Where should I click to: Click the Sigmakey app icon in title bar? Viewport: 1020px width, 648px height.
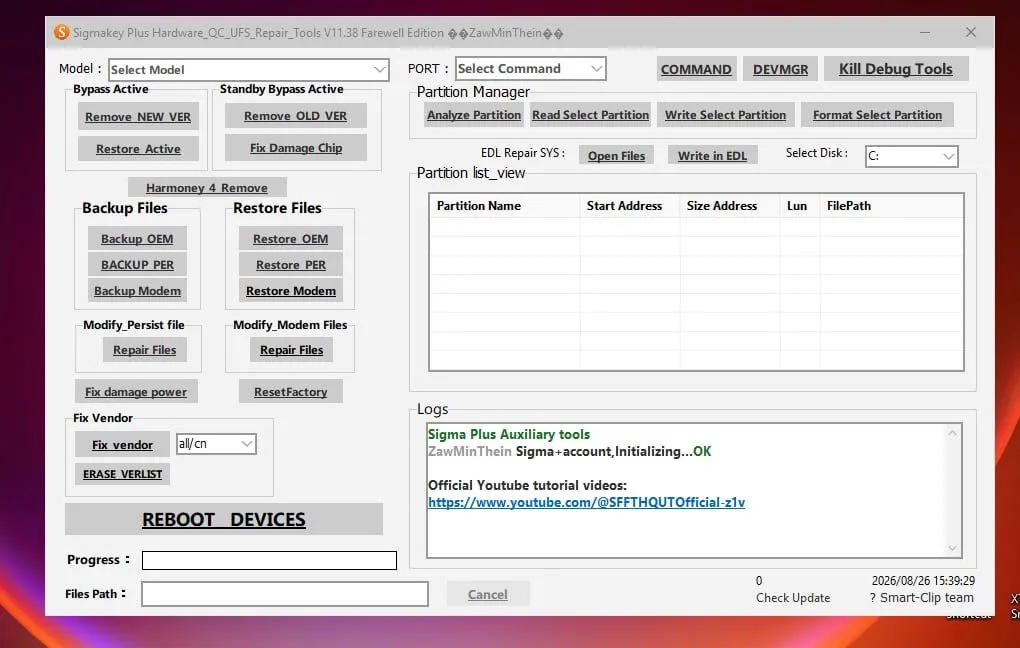(x=61, y=32)
